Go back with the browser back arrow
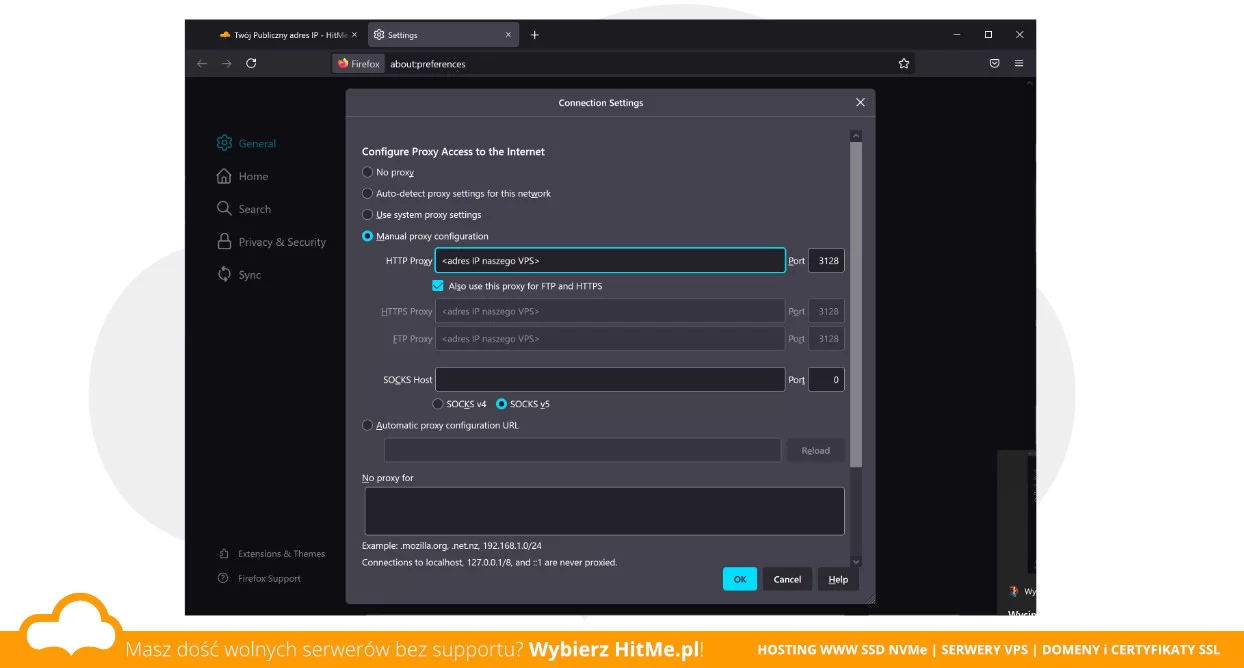Viewport: 1244px width, 668px height. (202, 63)
